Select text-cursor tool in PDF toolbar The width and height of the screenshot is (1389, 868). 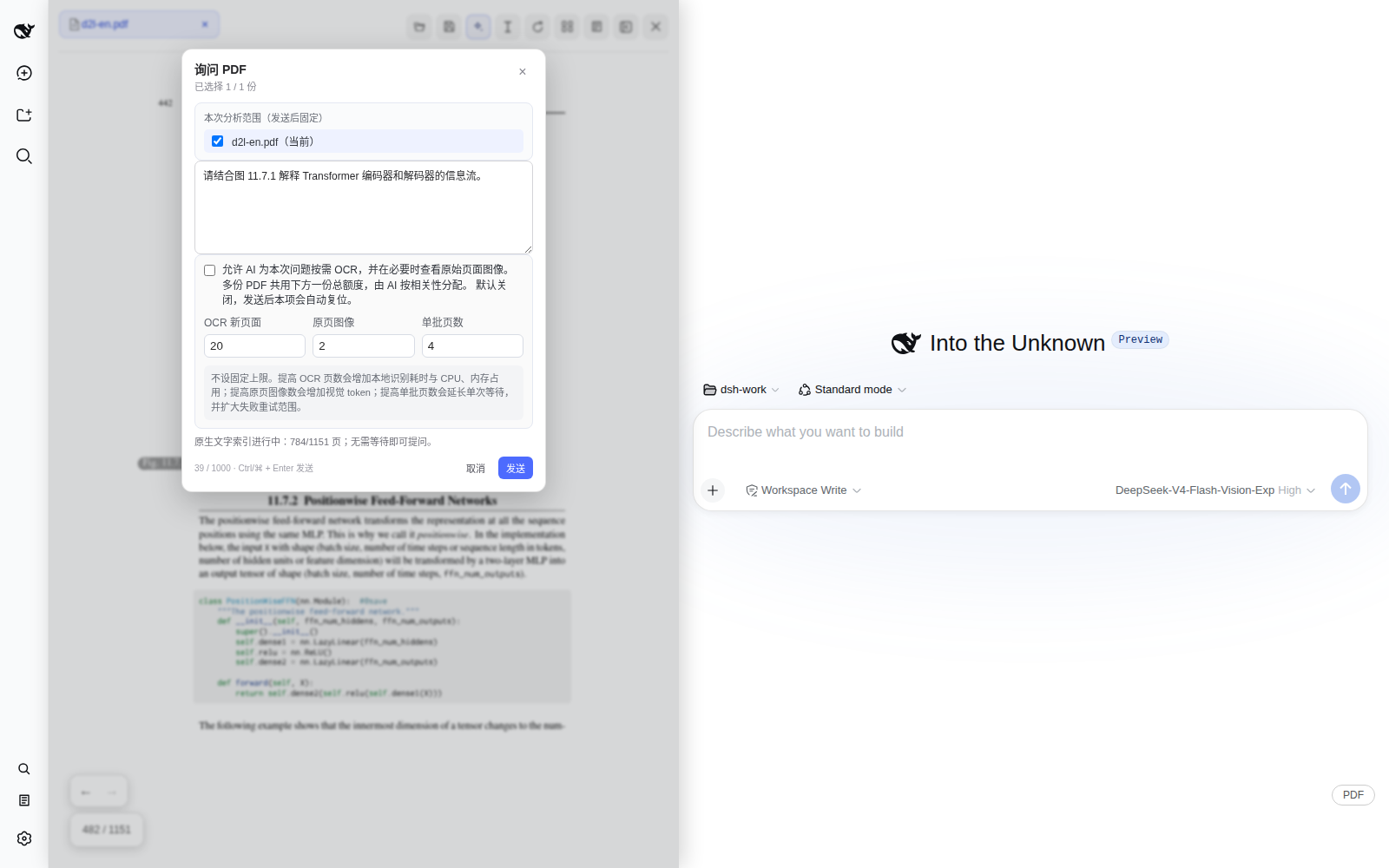pyautogui.click(x=508, y=27)
